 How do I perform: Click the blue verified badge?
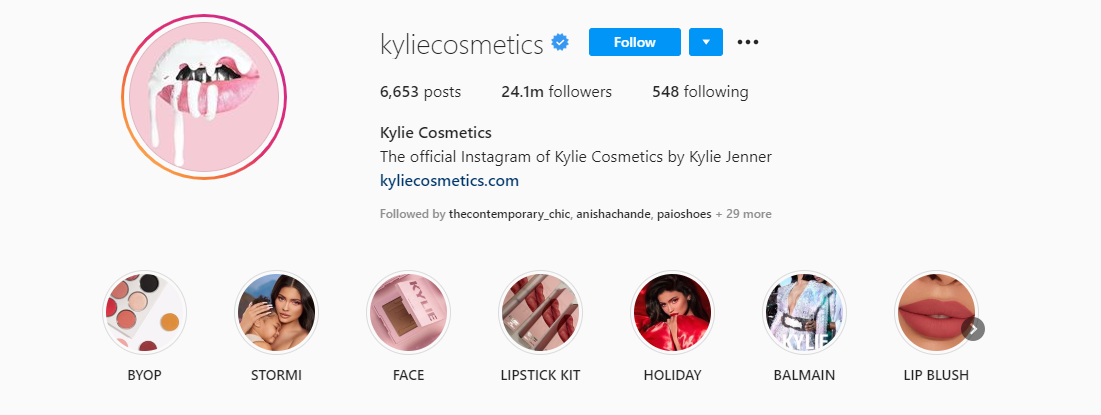[560, 43]
